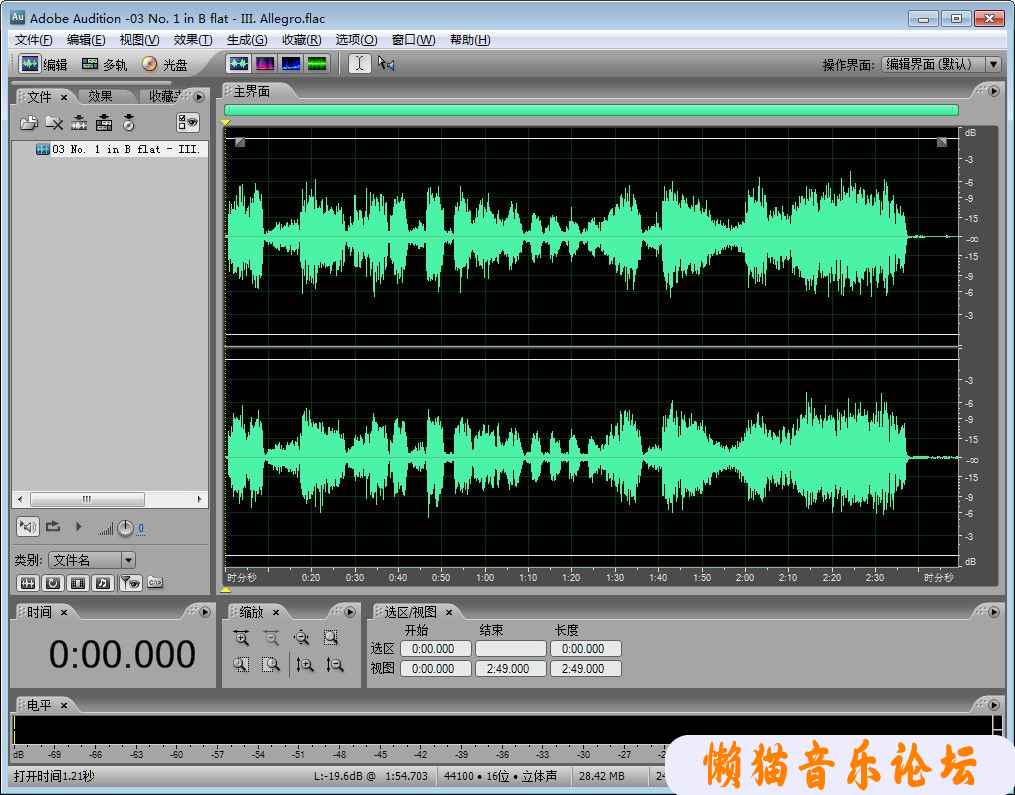Click the close file icon in Files panel

click(54, 122)
